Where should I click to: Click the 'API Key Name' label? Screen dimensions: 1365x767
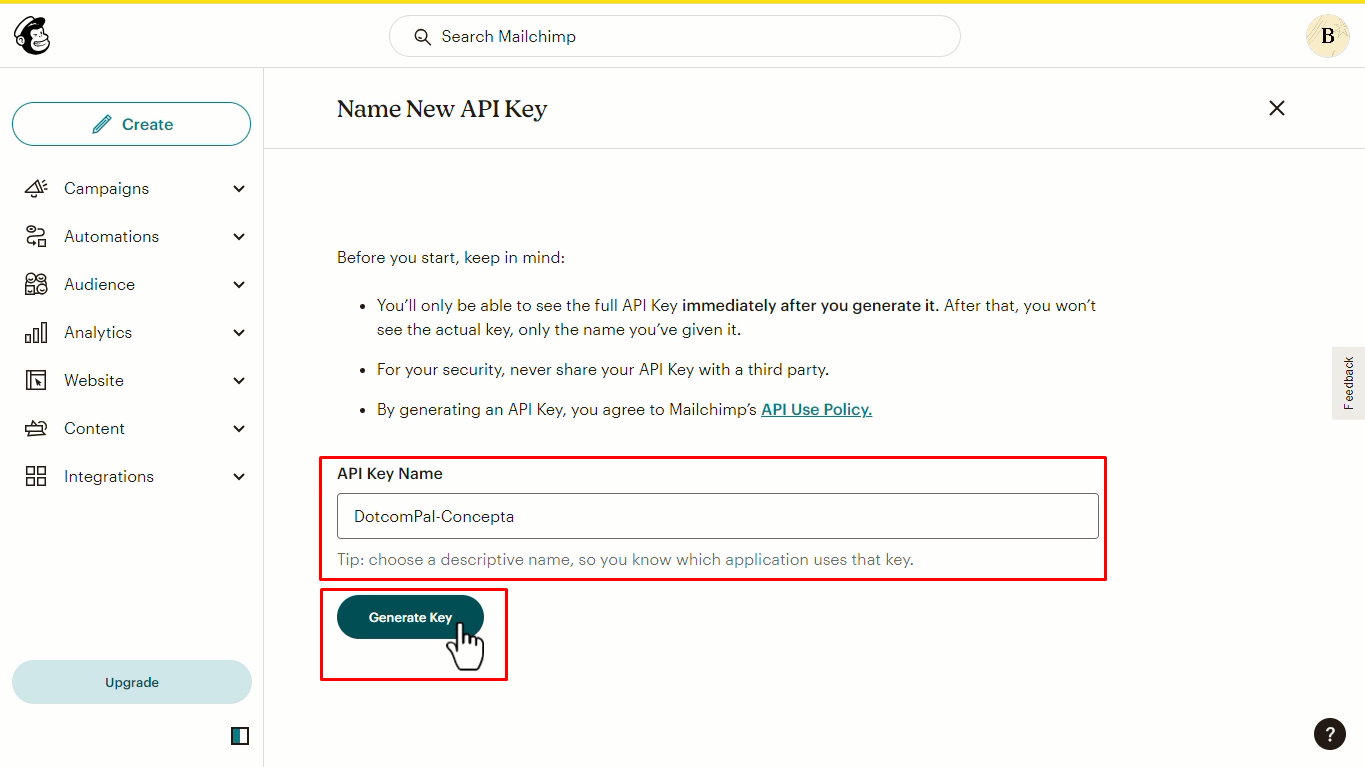390,473
